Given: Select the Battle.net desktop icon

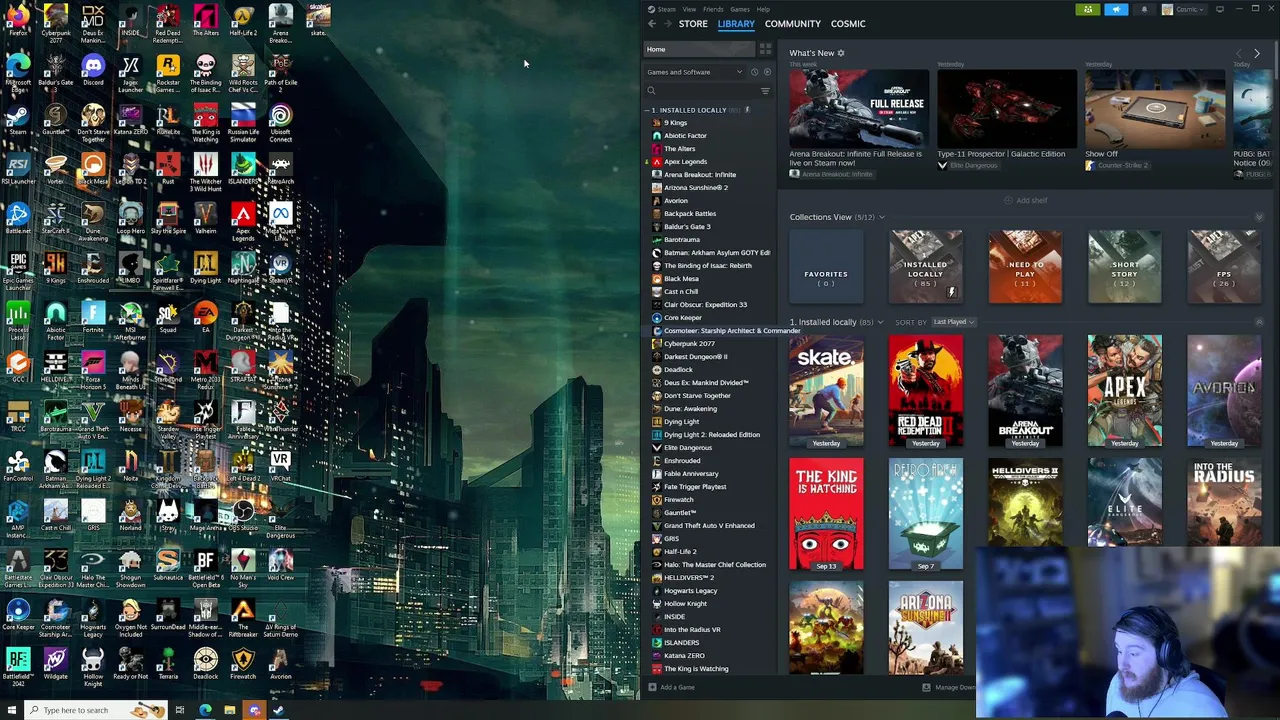Looking at the screenshot, I should pyautogui.click(x=18, y=218).
